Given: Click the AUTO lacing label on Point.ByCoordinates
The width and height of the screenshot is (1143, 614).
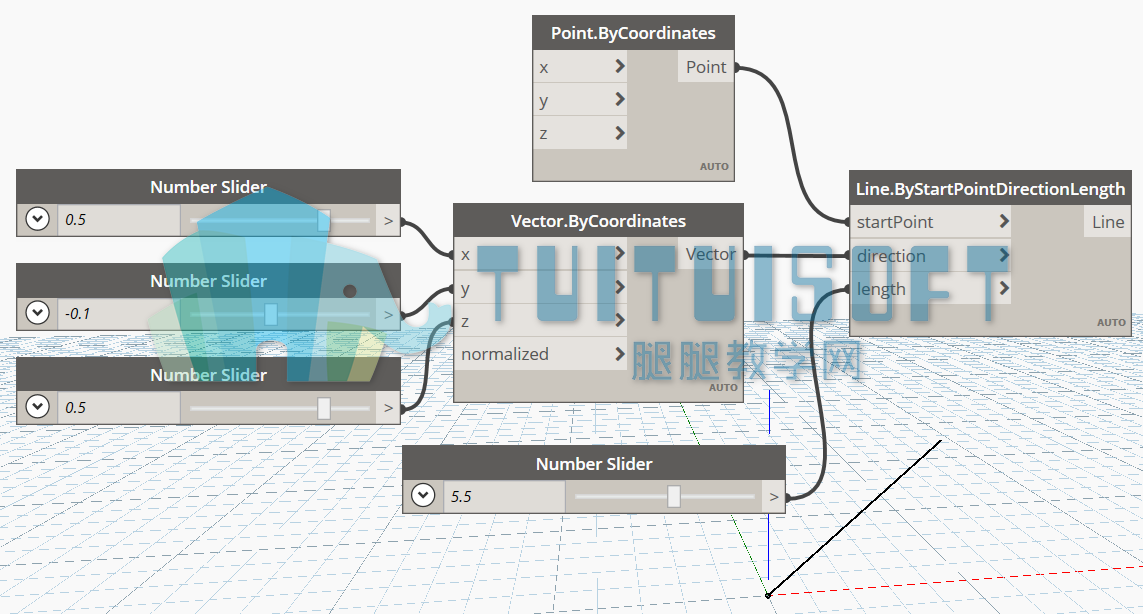Looking at the screenshot, I should (x=714, y=166).
